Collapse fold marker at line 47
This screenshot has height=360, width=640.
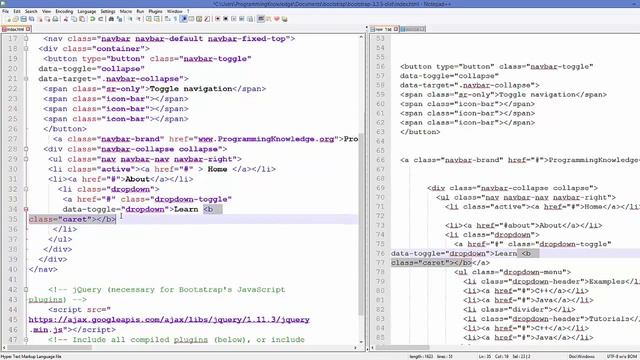pos(26,340)
